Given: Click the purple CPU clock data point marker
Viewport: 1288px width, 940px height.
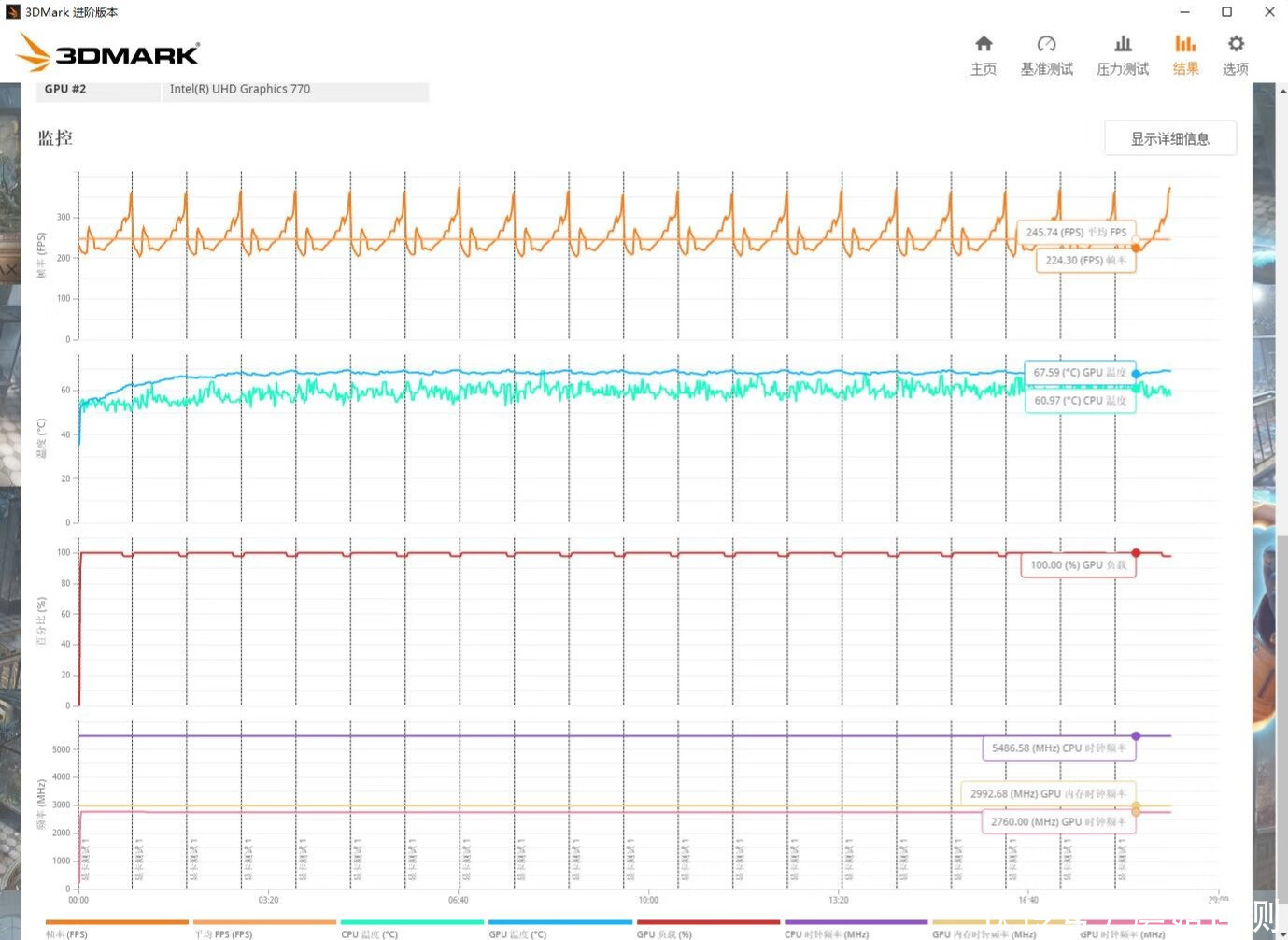Looking at the screenshot, I should pos(1136,736).
